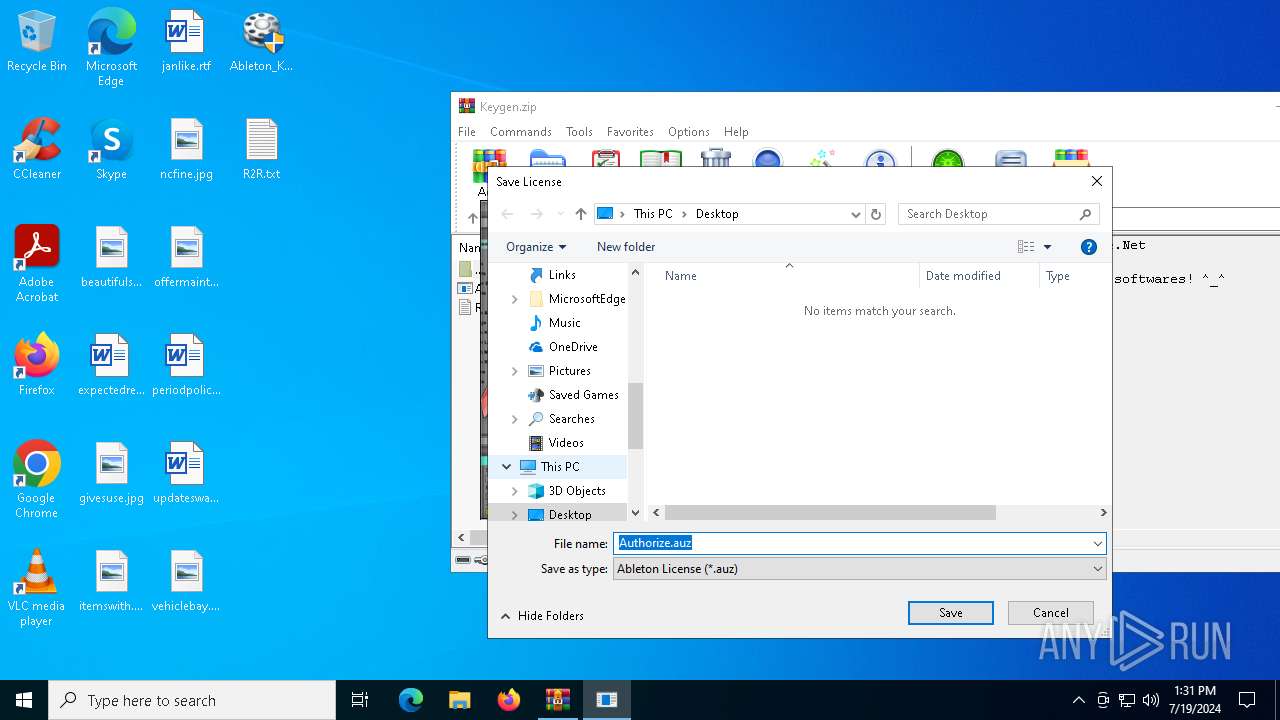Open the Options menu in WinRAR

click(x=689, y=132)
